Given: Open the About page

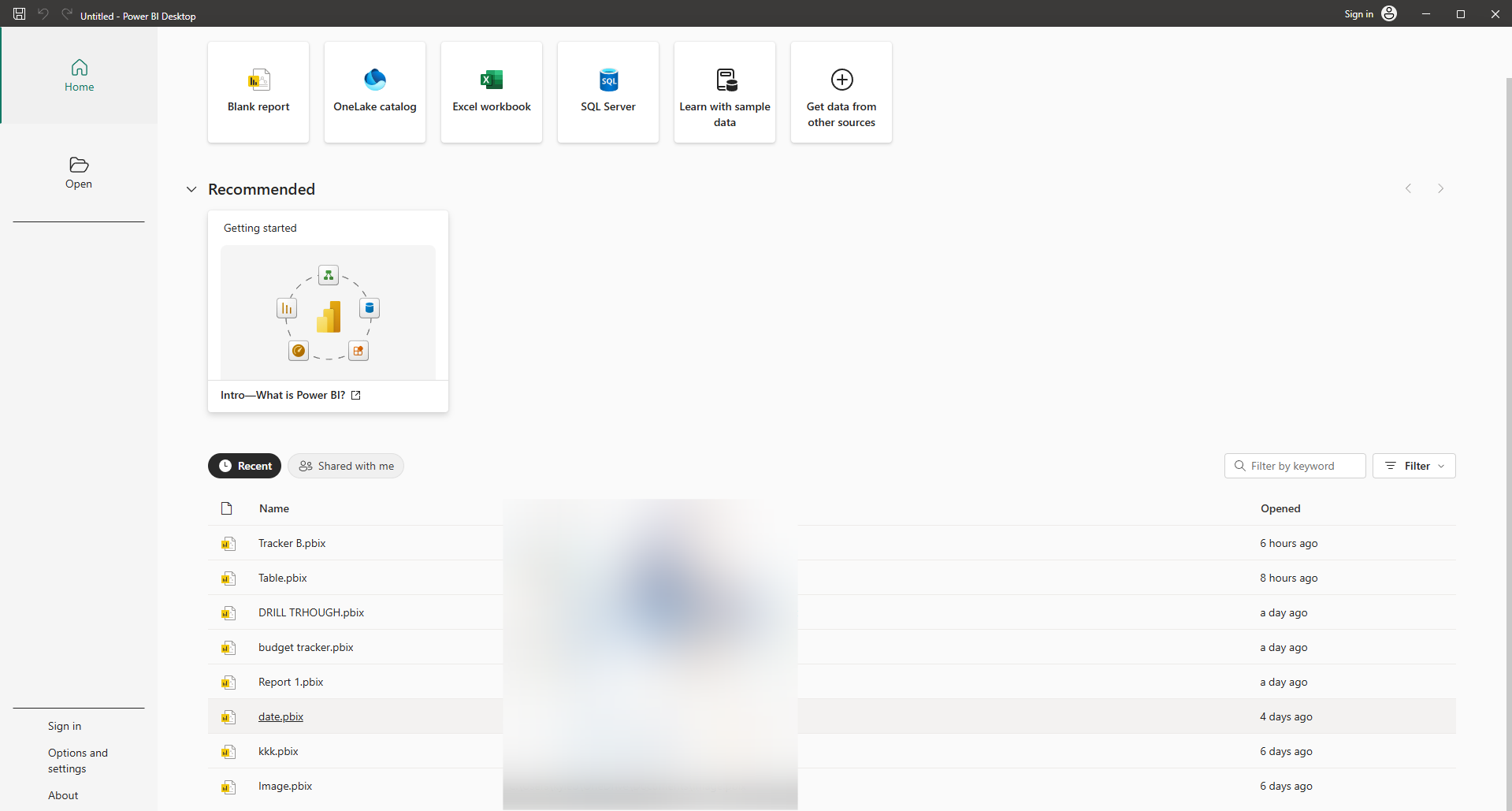Looking at the screenshot, I should tap(63, 795).
